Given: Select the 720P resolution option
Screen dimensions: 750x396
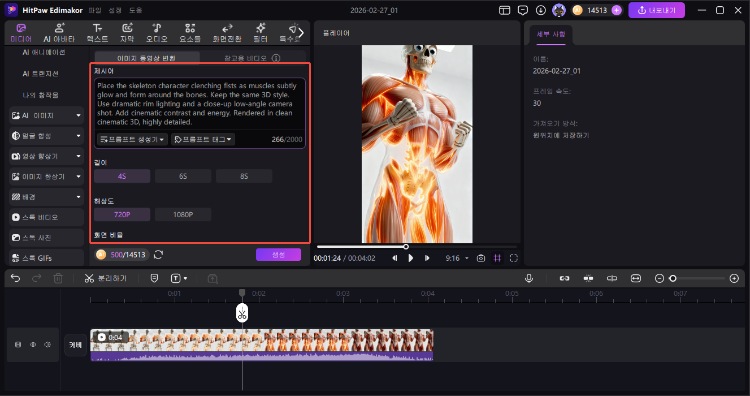Looking at the screenshot, I should 122,215.
